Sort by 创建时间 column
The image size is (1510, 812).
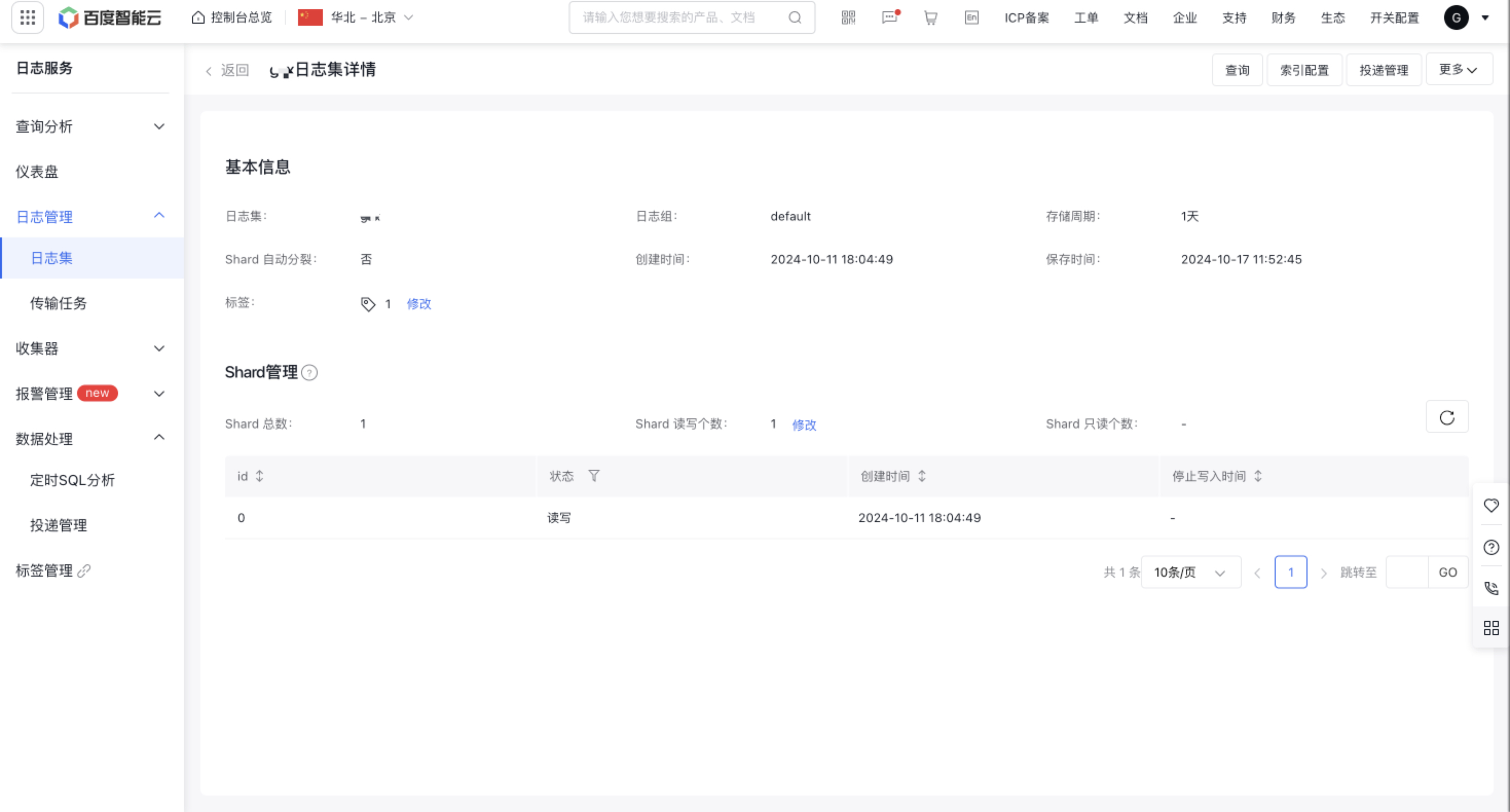tap(922, 476)
